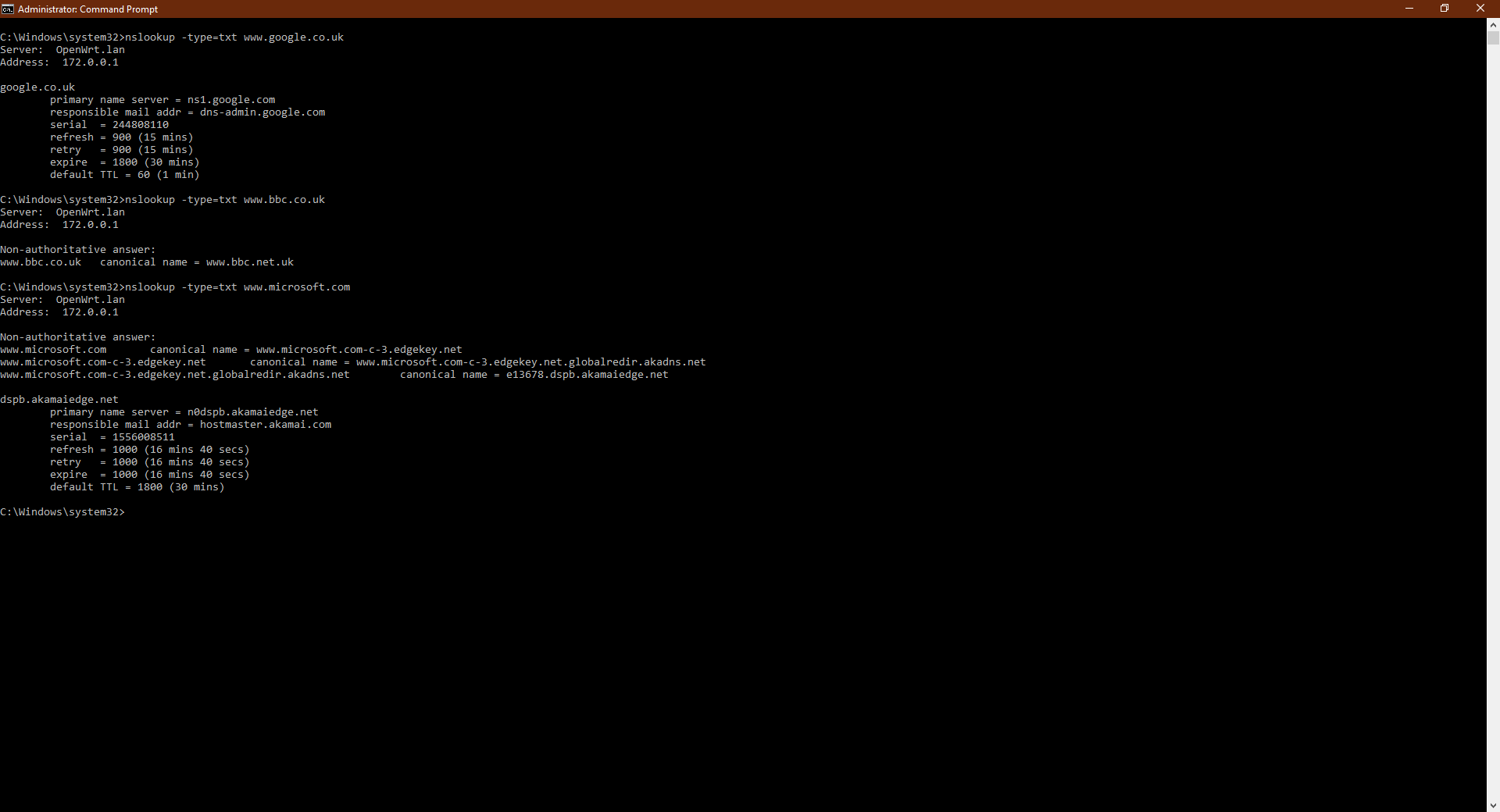Click 'default TTL = 1800 (30 mins)' line
The image size is (1500, 812).
click(x=137, y=487)
